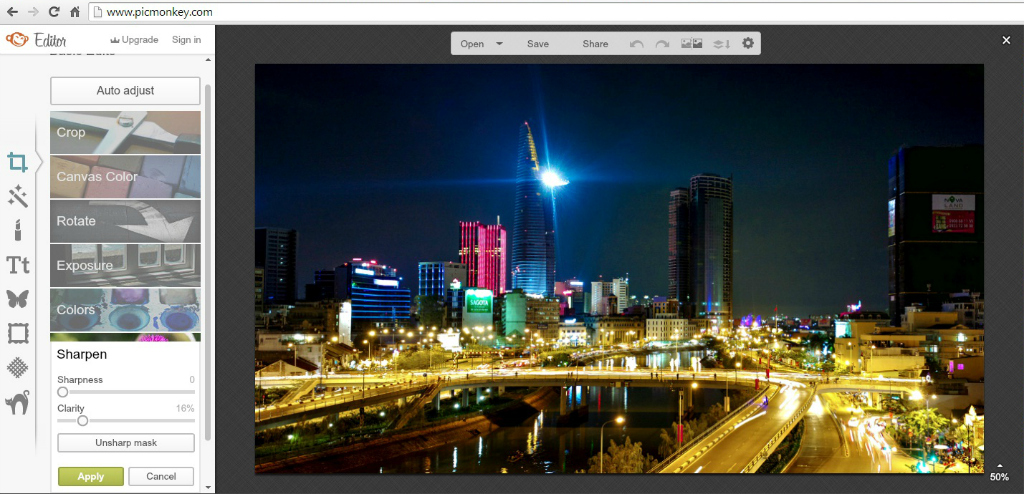1024x494 pixels.
Task: Click the sidebar scroll down arrow
Action: tap(208, 487)
